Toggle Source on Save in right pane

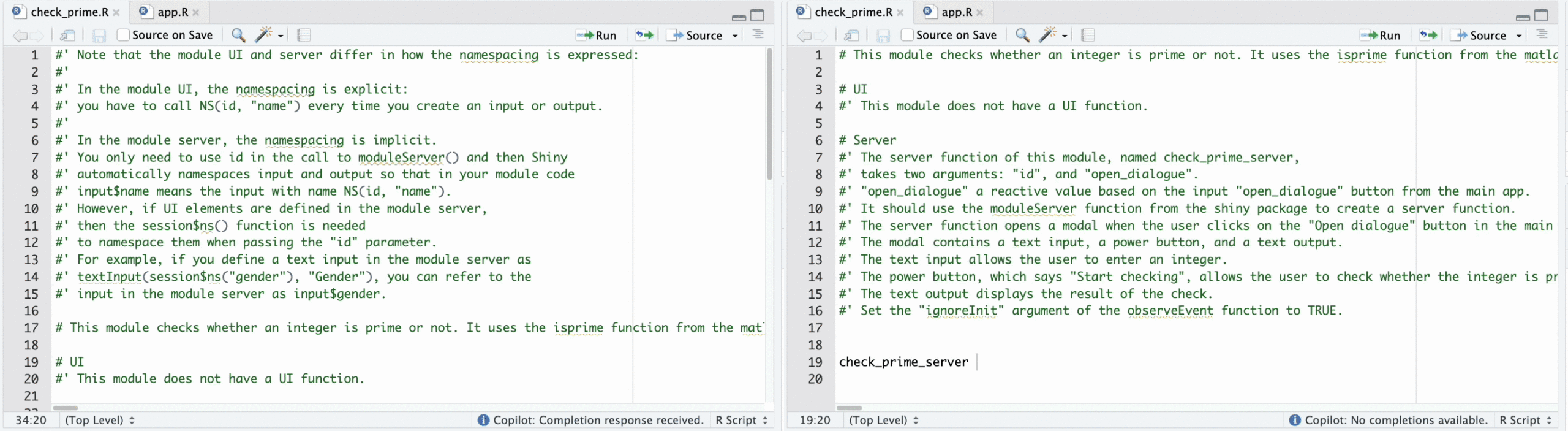pyautogui.click(x=907, y=35)
